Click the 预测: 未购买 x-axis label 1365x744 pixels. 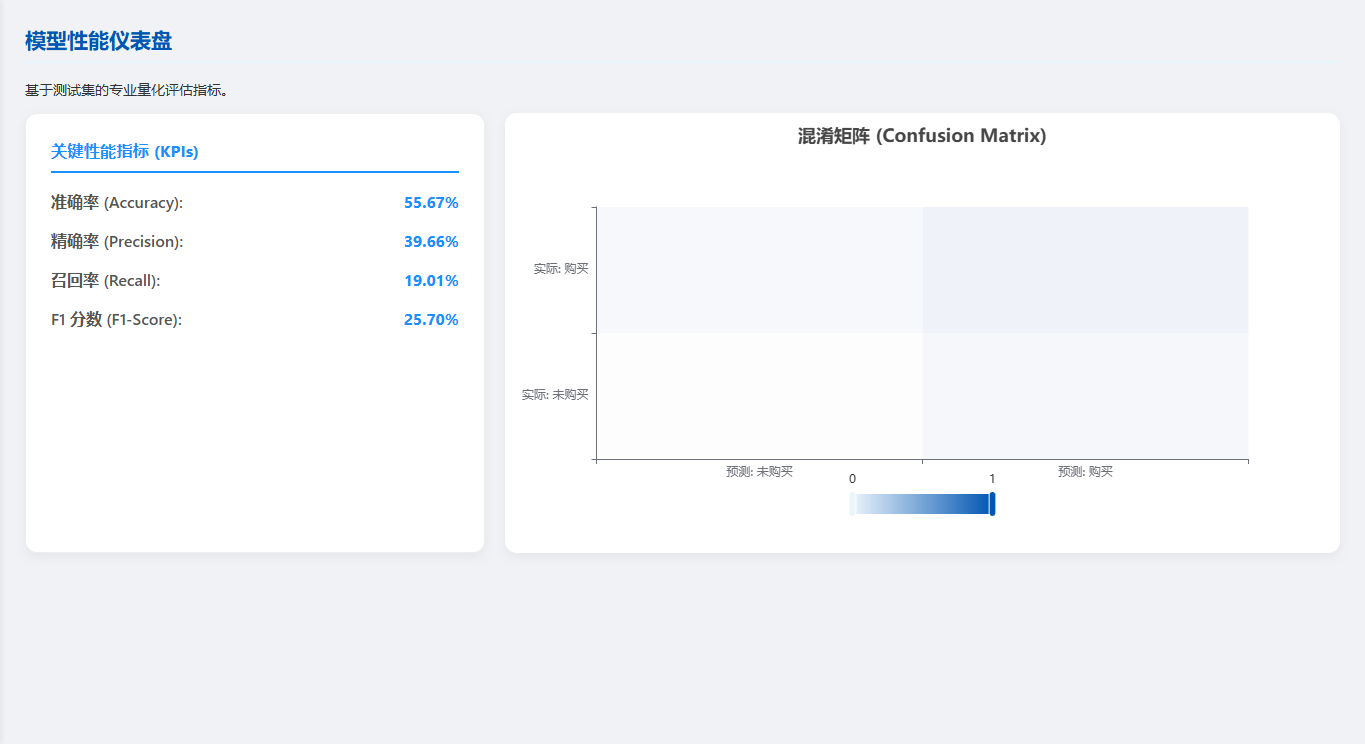759,472
